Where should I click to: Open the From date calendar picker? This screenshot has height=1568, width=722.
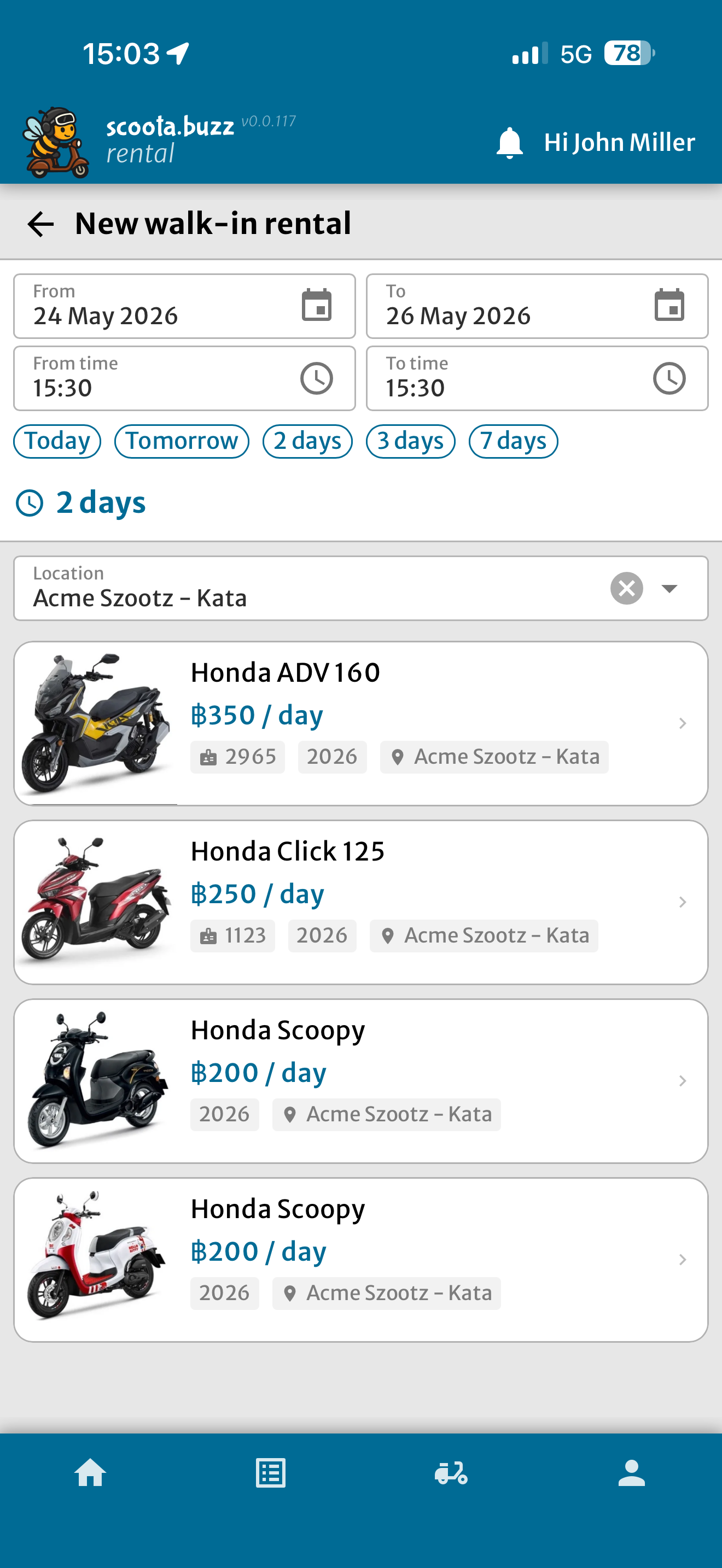click(x=317, y=305)
